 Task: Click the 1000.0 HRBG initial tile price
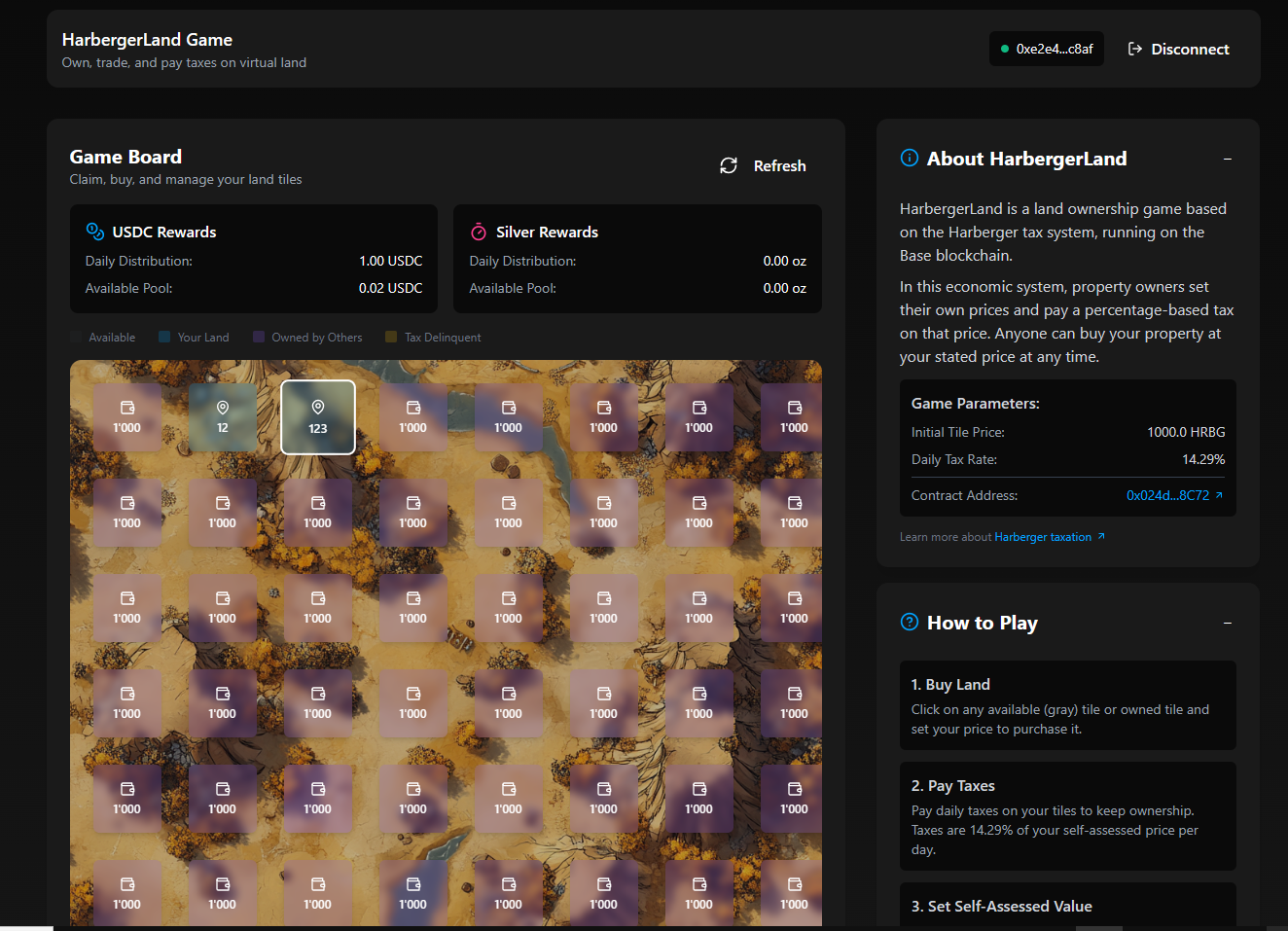1186,432
